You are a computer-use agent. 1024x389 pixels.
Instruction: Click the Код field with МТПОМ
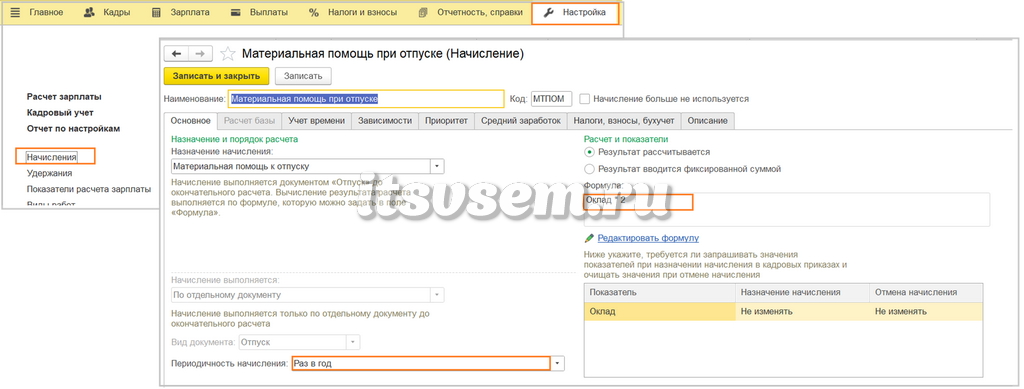coord(552,99)
